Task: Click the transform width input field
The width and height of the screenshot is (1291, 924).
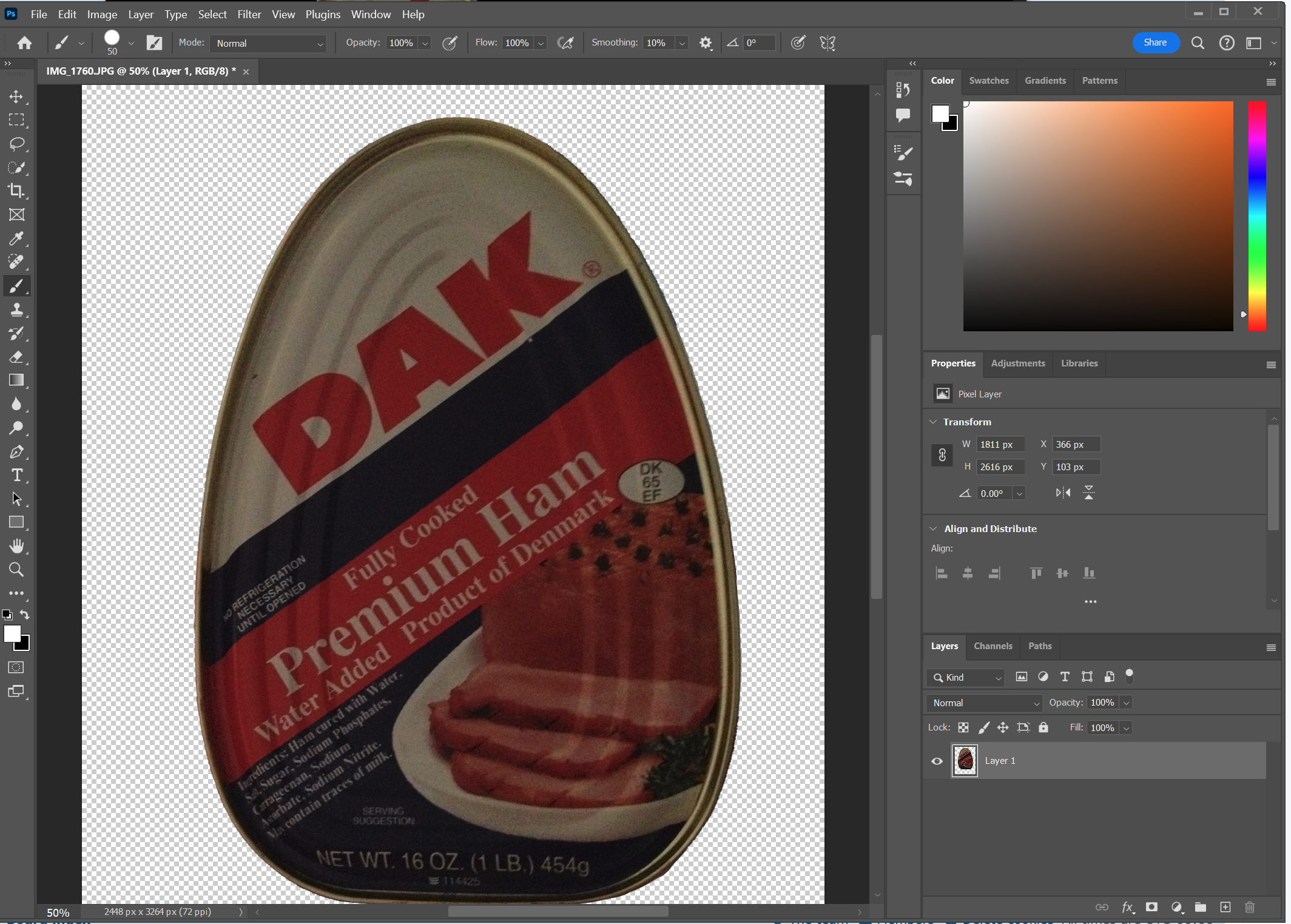Action: click(999, 444)
